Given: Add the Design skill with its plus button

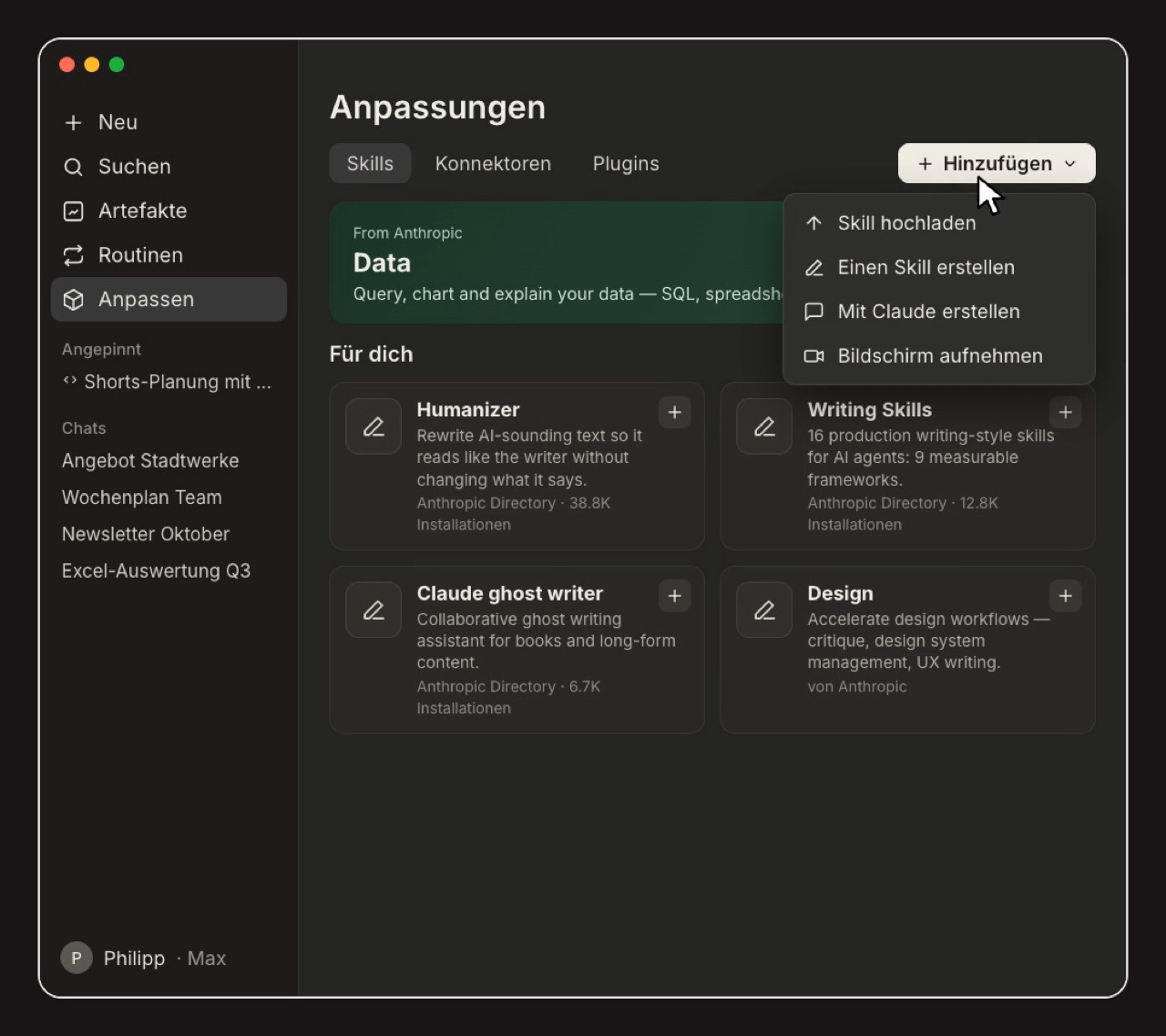Looking at the screenshot, I should pyautogui.click(x=1065, y=596).
